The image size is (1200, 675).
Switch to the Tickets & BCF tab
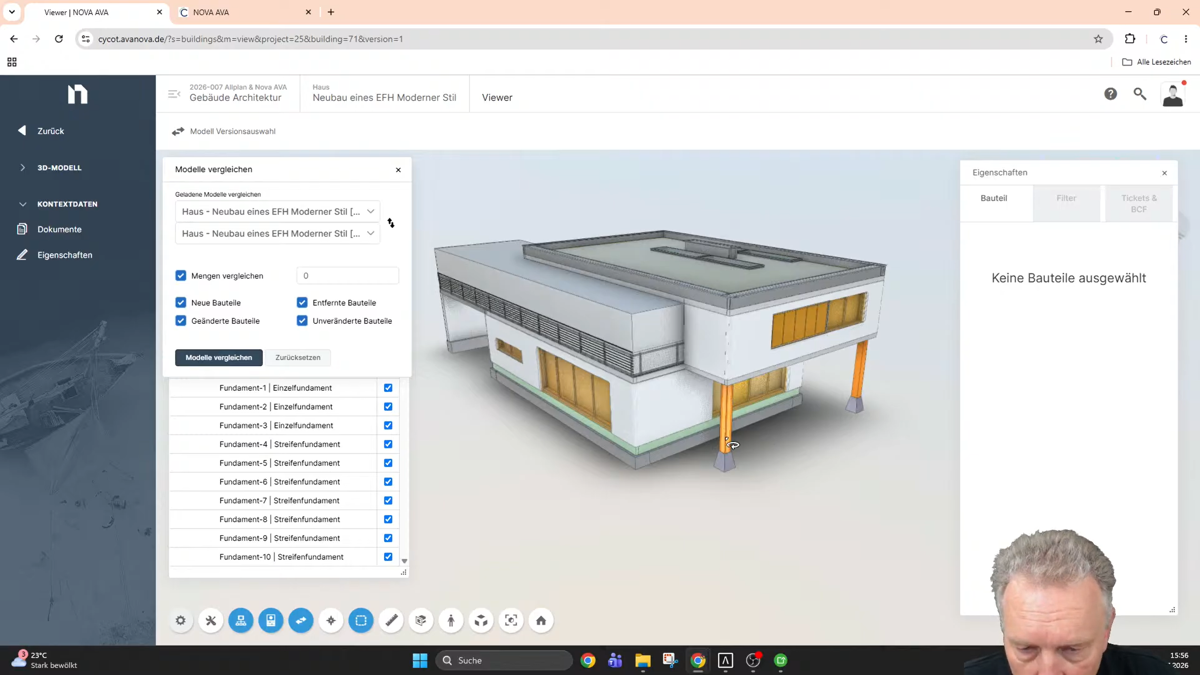coord(1139,203)
